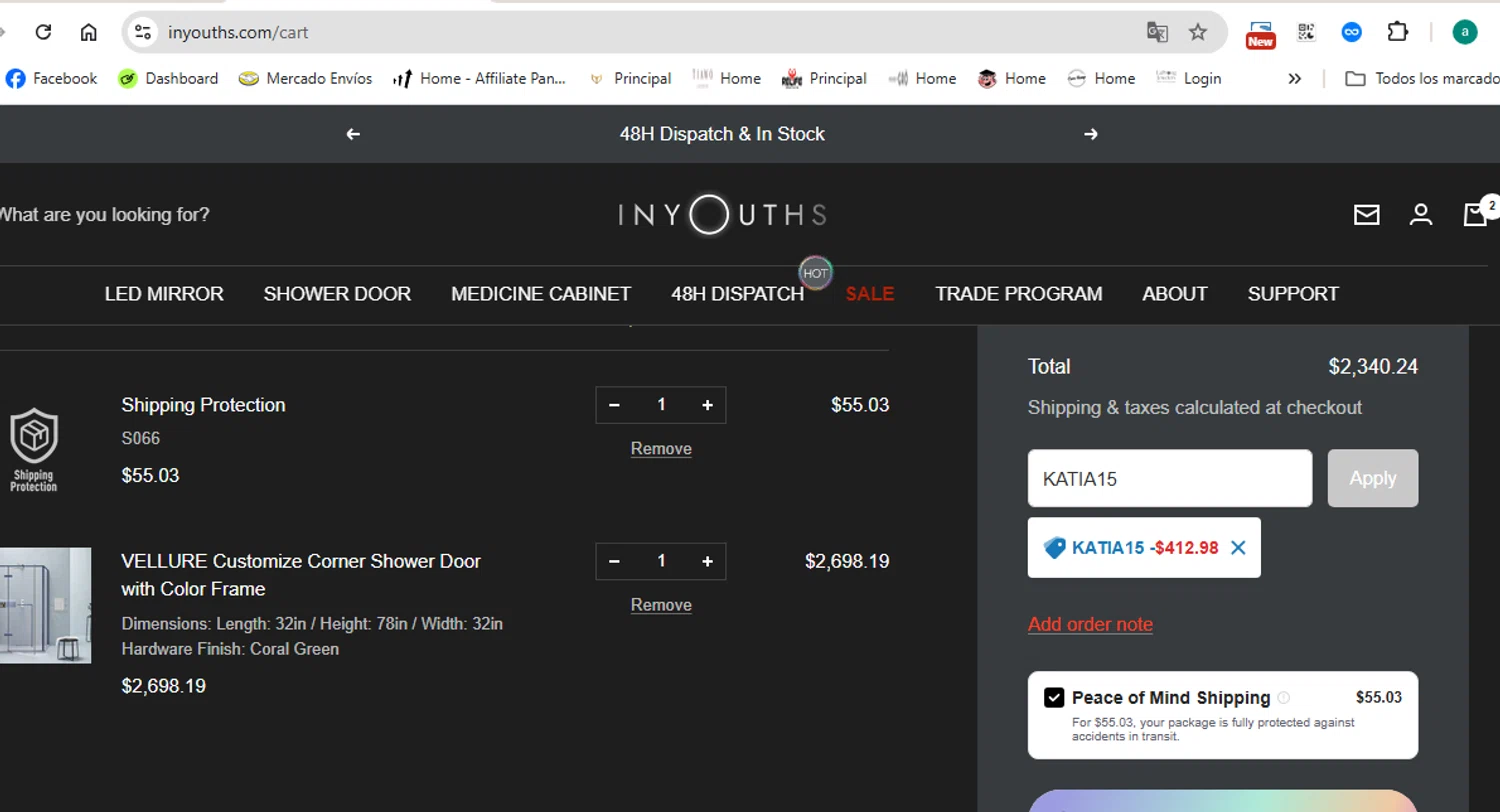Screen dimensions: 1500x812
Task: Open SALE menu item
Action: tap(870, 294)
